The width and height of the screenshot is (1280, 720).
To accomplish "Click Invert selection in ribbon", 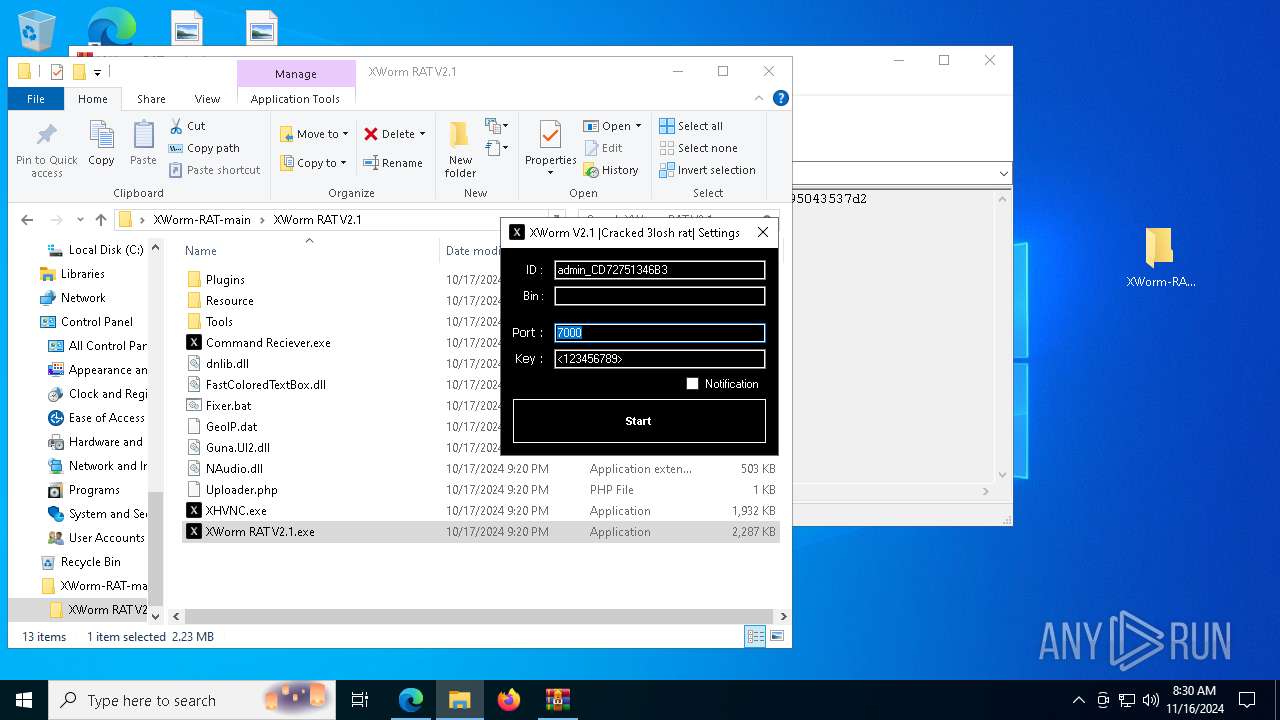I will [x=707, y=170].
